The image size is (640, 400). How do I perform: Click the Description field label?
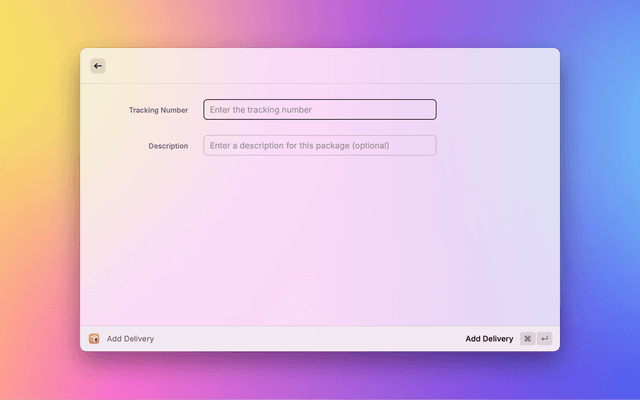168,146
